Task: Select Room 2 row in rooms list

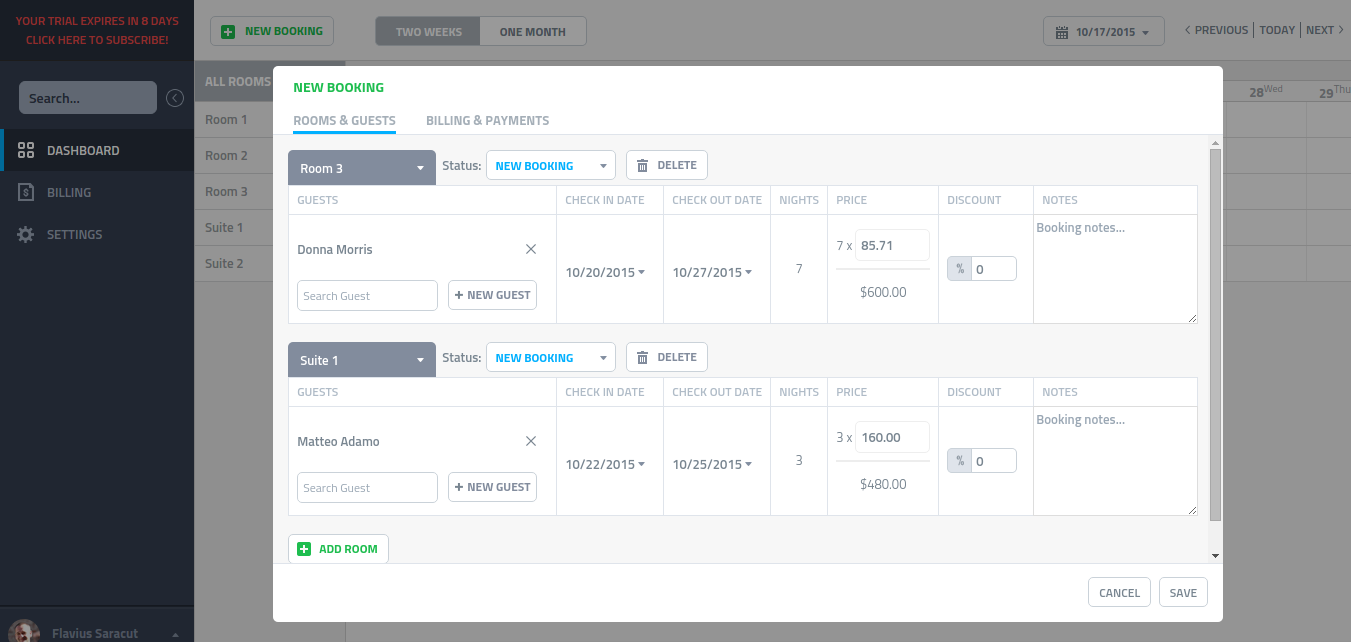Action: tap(233, 156)
